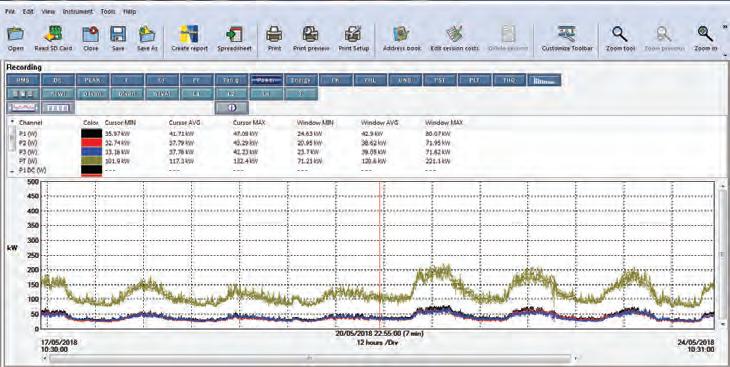730x367 pixels.
Task: Click channel list scroll-down arrow
Action: pyautogui.click(x=12, y=171)
